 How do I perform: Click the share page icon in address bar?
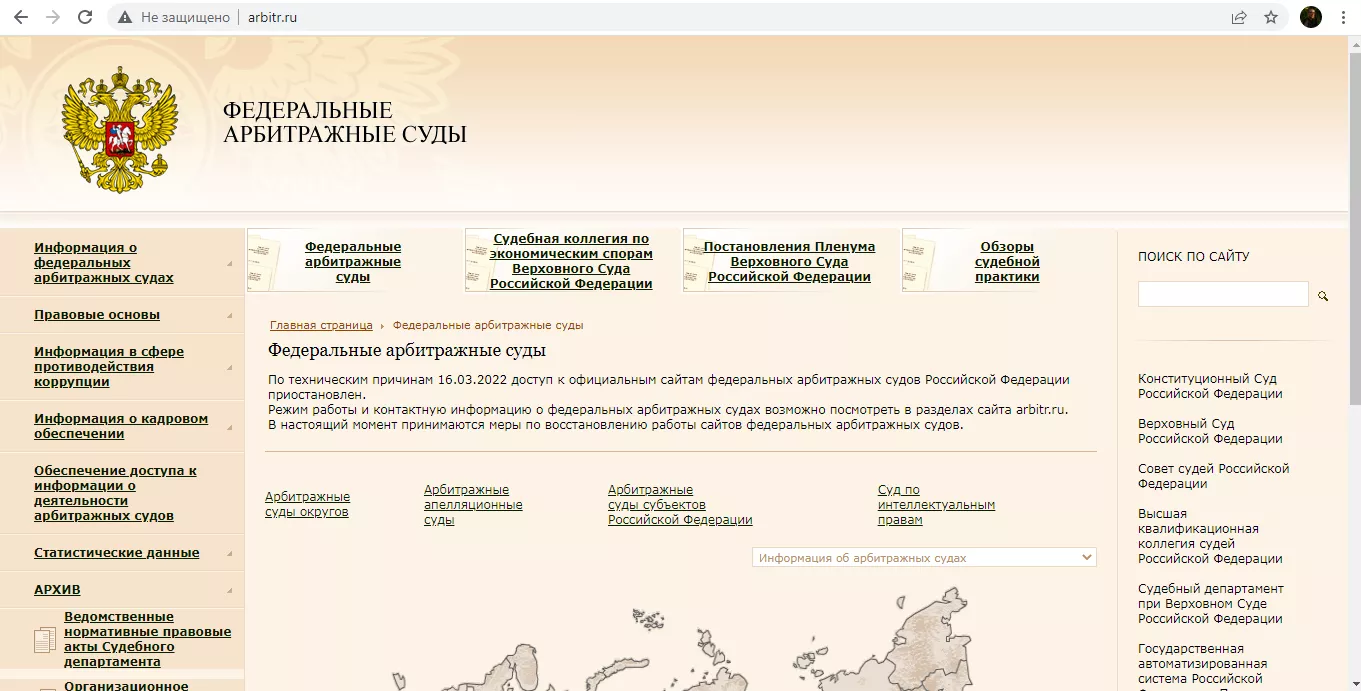pyautogui.click(x=1239, y=17)
